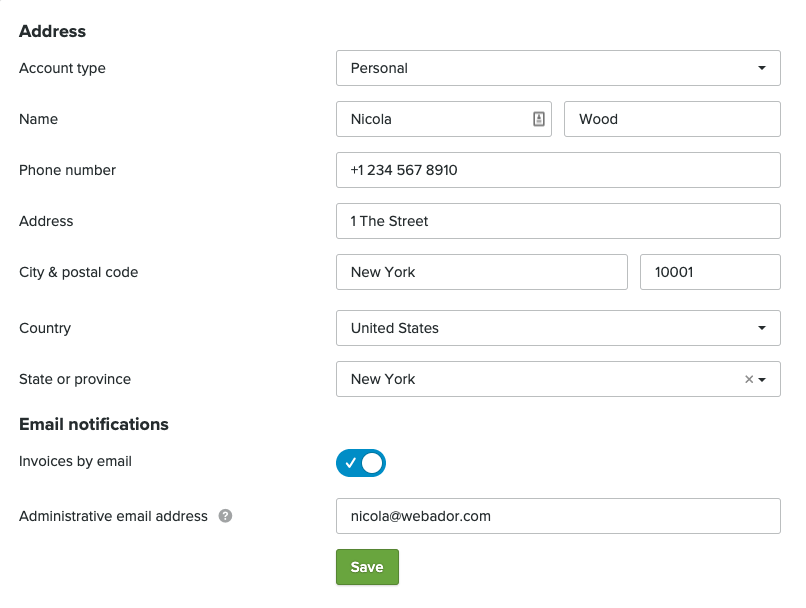The image size is (806, 608).
Task: Open State or province dropdown arrow
Action: coord(763,380)
